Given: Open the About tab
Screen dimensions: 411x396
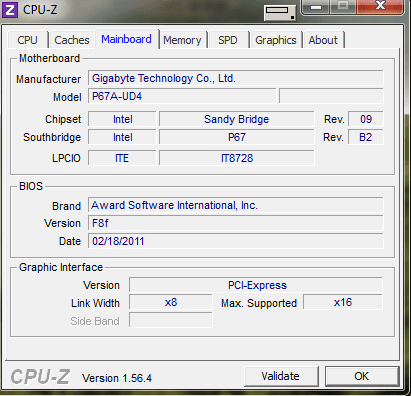Looking at the screenshot, I should point(323,40).
